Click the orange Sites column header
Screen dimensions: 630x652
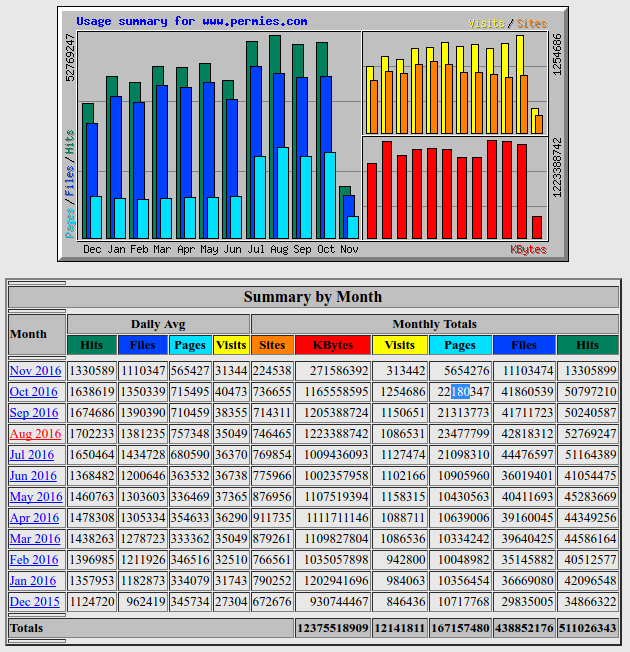click(272, 345)
